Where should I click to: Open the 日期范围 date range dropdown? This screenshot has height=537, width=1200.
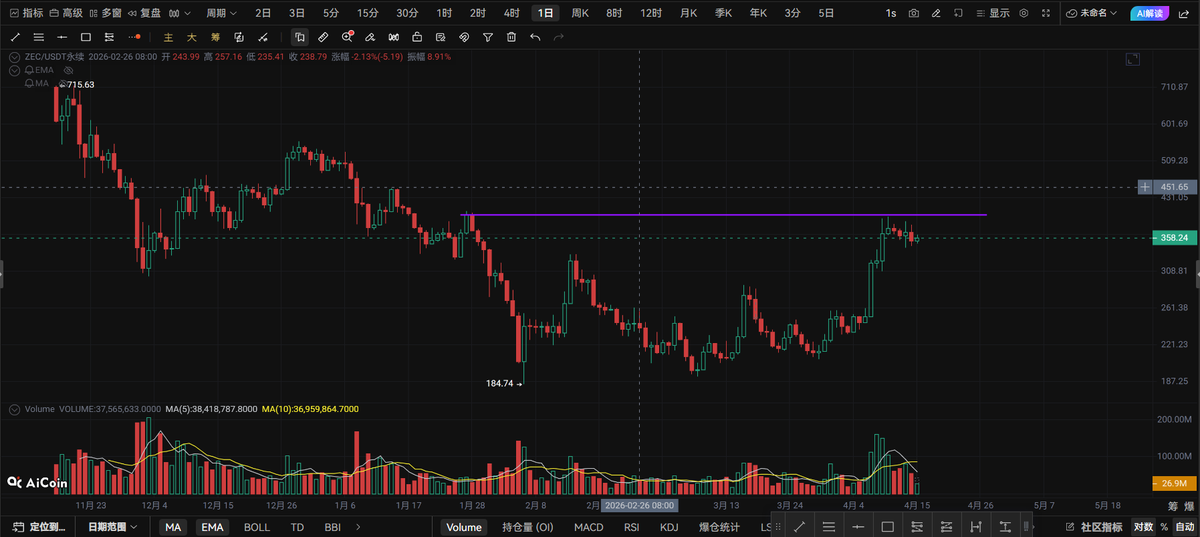click(x=115, y=527)
